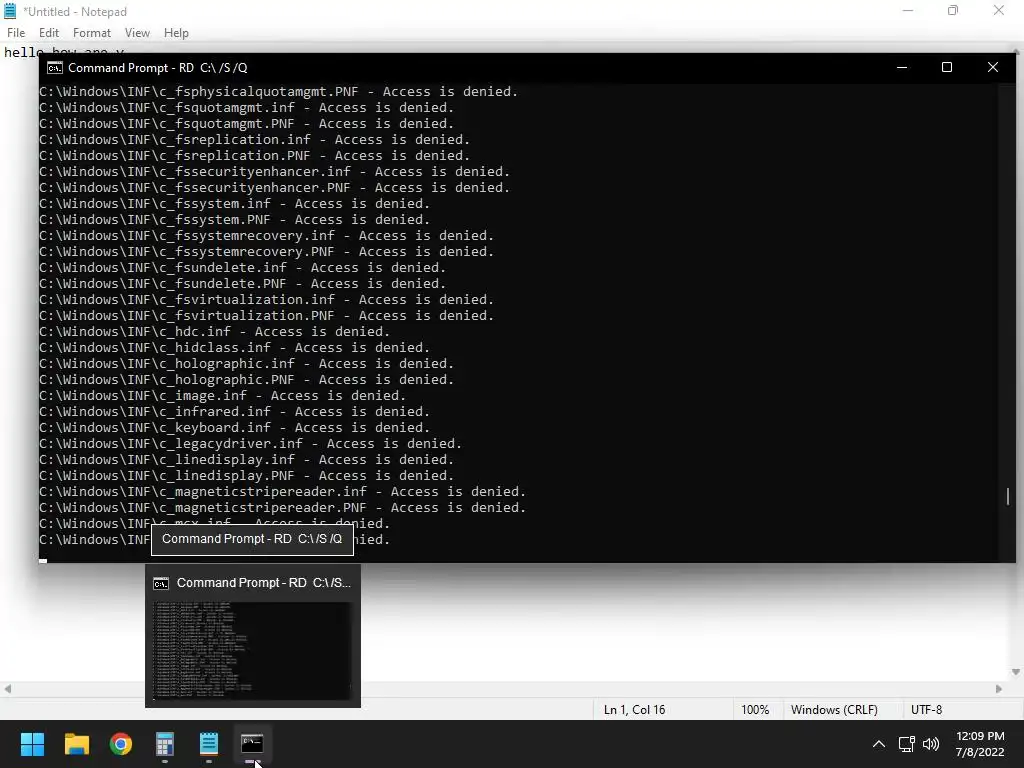Launch Google Chrome from taskbar
The height and width of the screenshot is (768, 1024).
point(121,744)
